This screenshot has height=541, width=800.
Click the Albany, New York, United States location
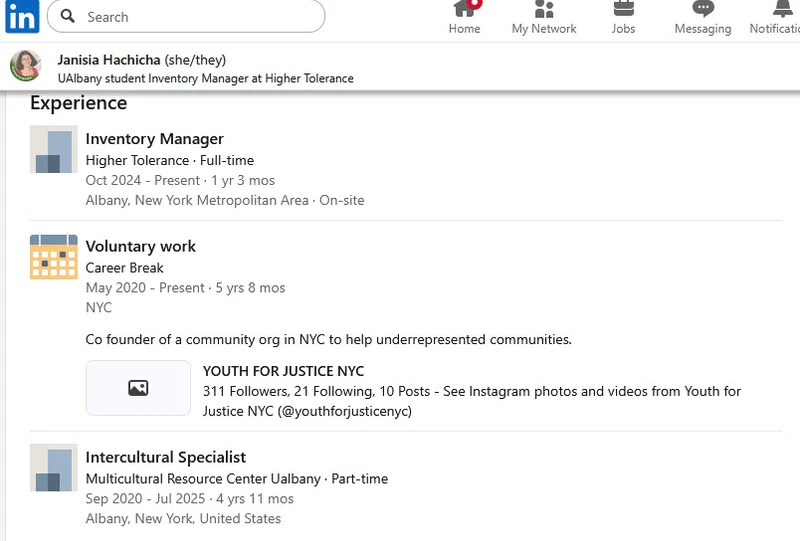pos(183,519)
